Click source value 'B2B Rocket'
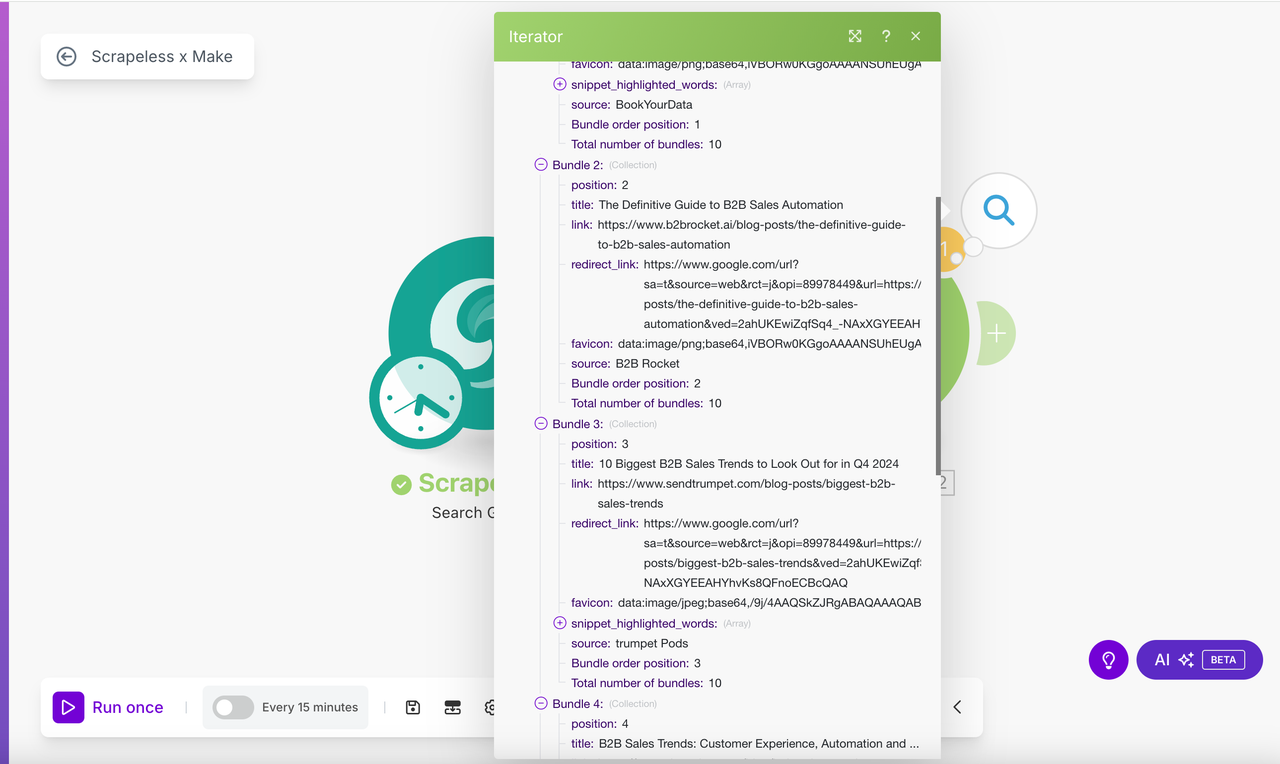The image size is (1280, 764). [x=647, y=364]
